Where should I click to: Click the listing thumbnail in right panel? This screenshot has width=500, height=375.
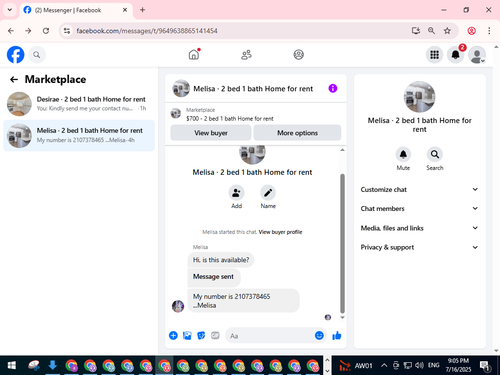[x=419, y=97]
